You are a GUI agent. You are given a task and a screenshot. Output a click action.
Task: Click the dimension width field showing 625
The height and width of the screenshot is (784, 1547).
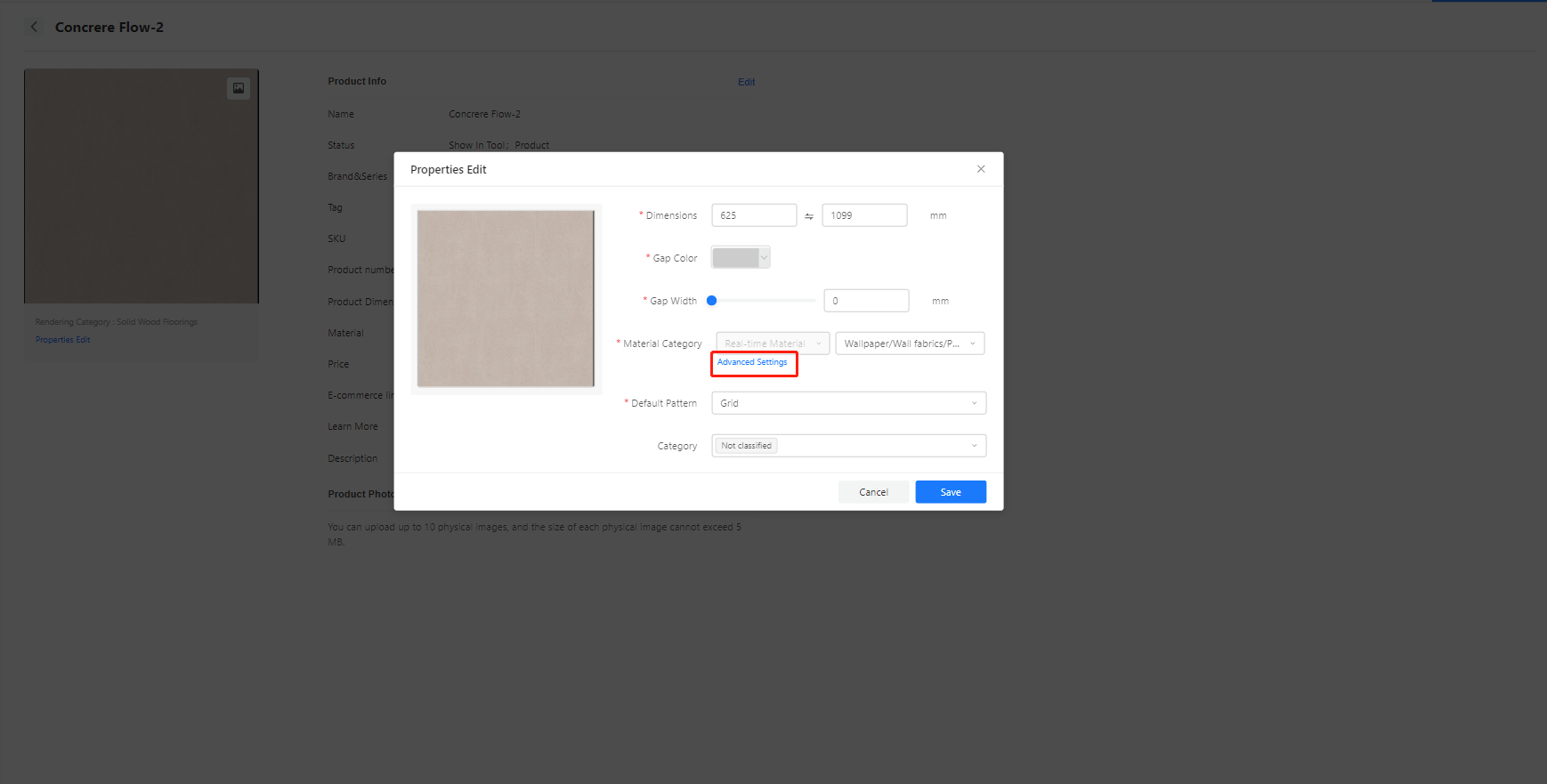pos(753,215)
